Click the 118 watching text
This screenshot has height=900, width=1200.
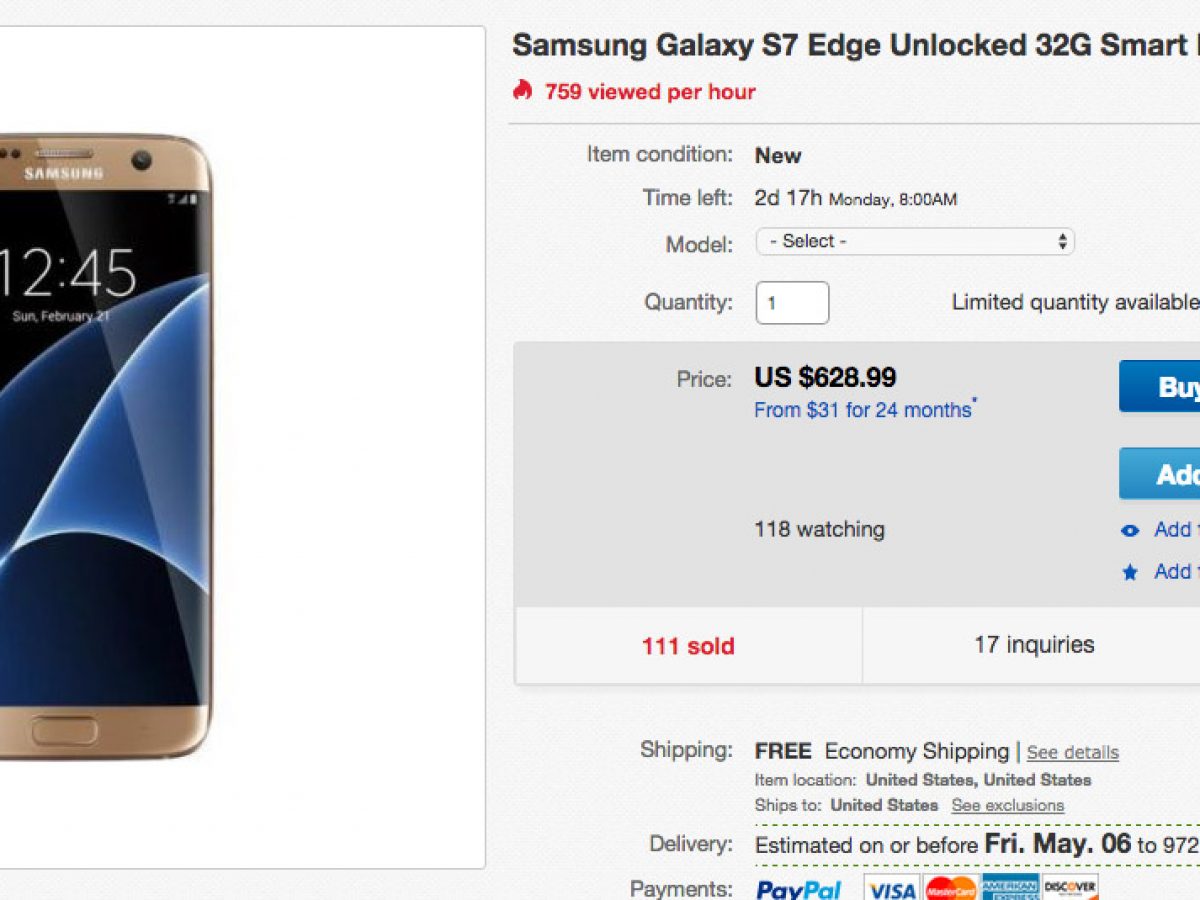819,529
